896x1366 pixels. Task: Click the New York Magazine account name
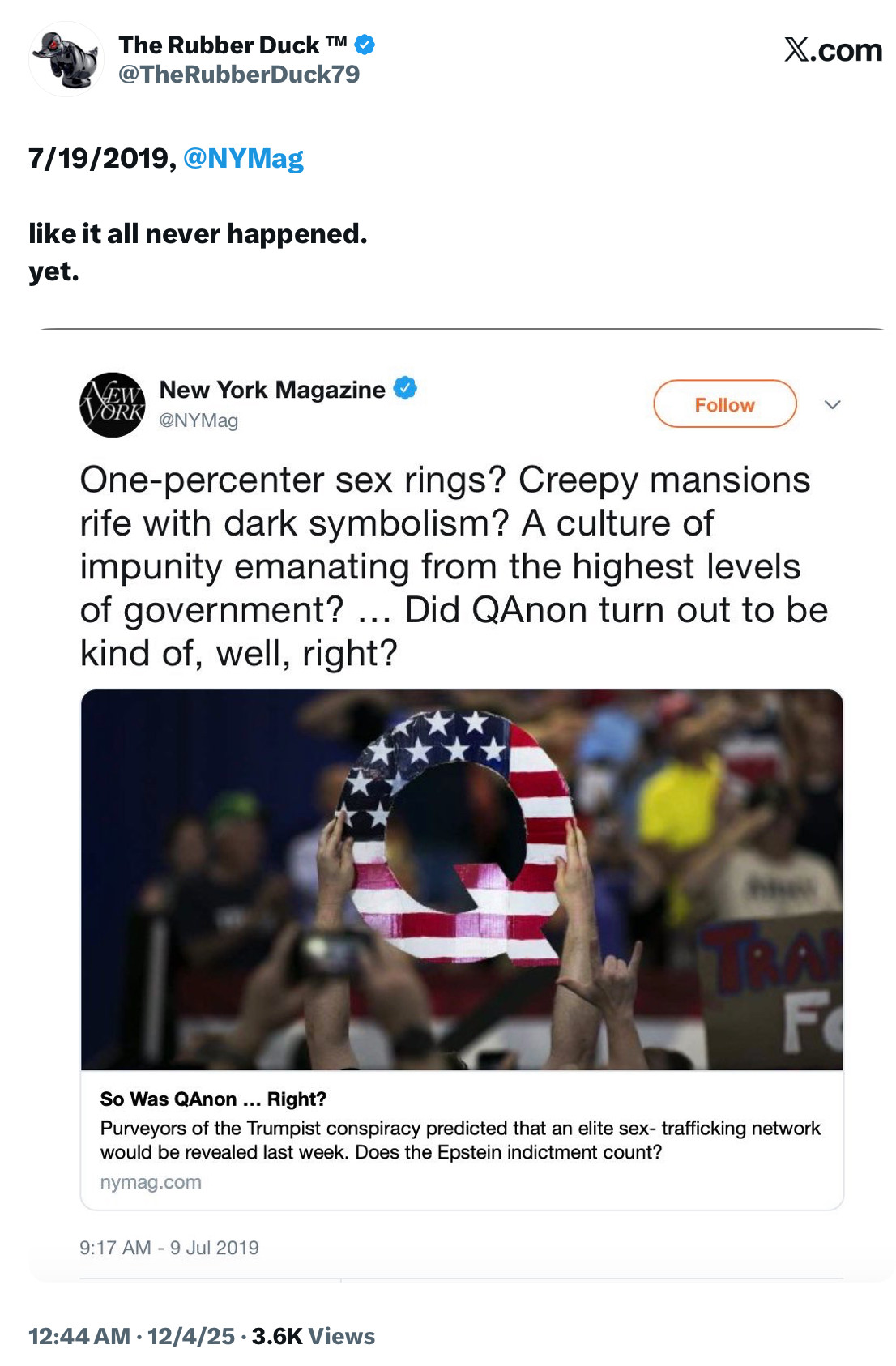click(x=272, y=390)
